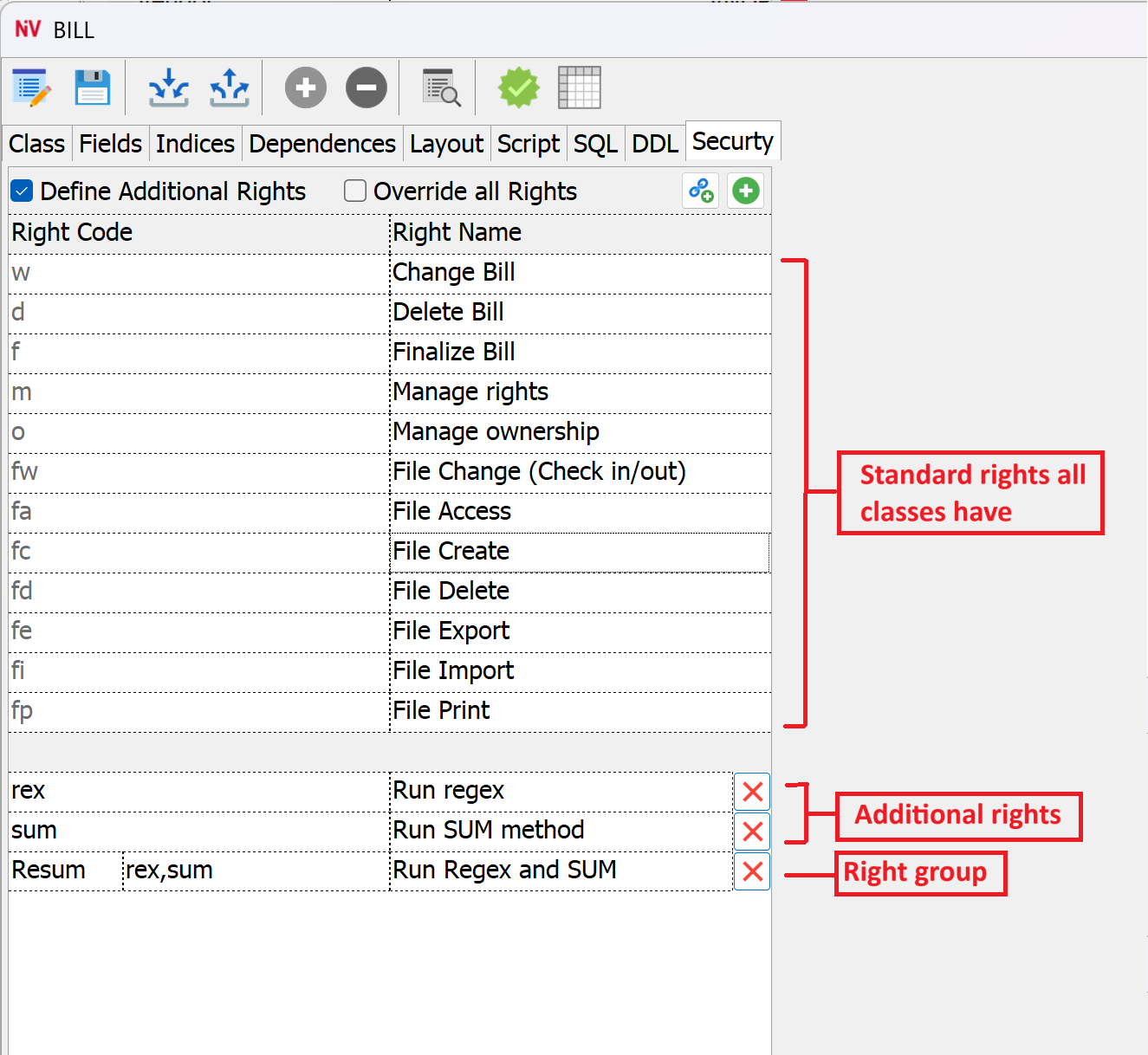This screenshot has width=1148, height=1055.
Task: Add a new right with green plus
Action: click(745, 191)
